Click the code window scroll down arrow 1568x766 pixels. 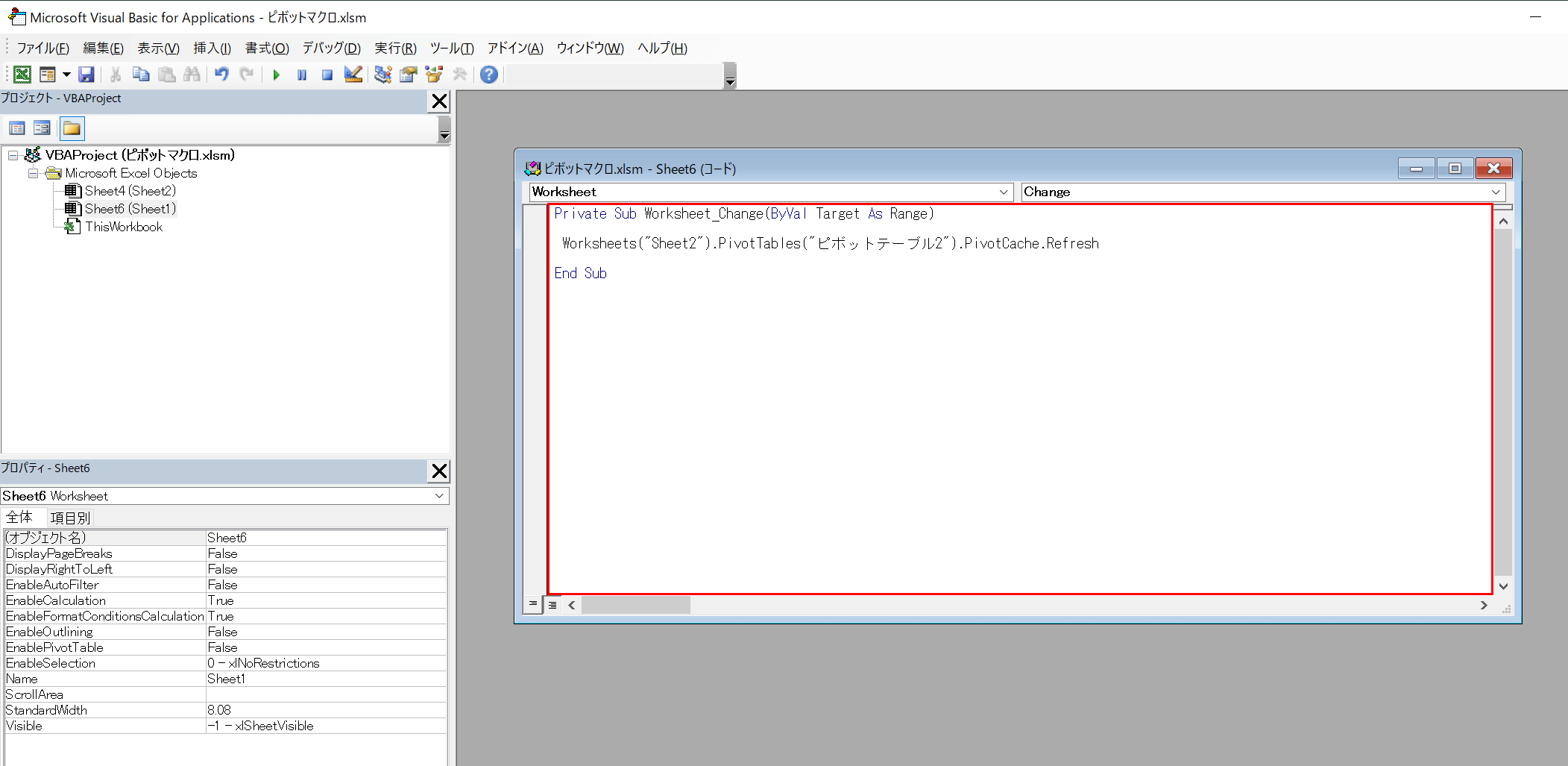1504,586
